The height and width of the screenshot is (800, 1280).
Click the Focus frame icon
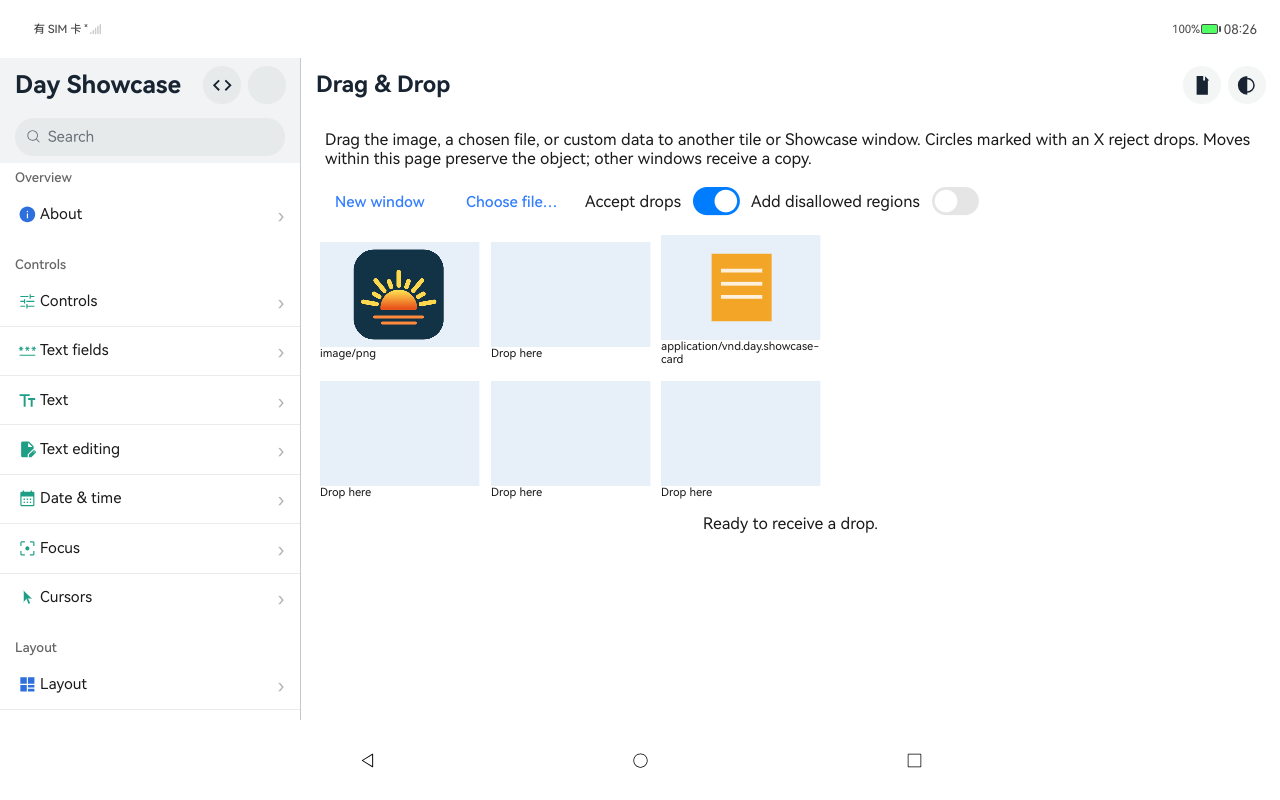[x=27, y=548]
